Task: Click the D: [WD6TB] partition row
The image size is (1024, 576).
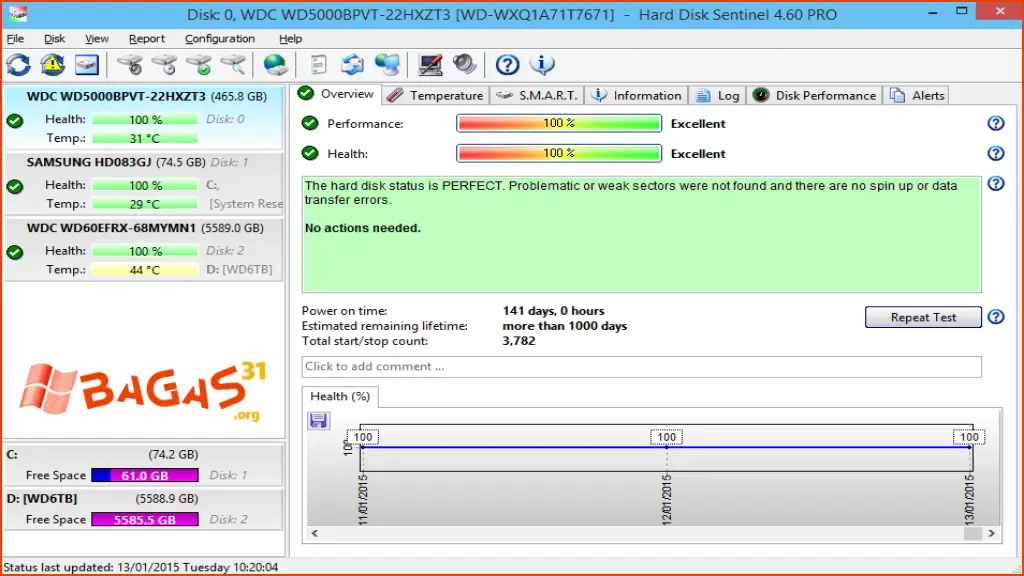Action: 143,509
